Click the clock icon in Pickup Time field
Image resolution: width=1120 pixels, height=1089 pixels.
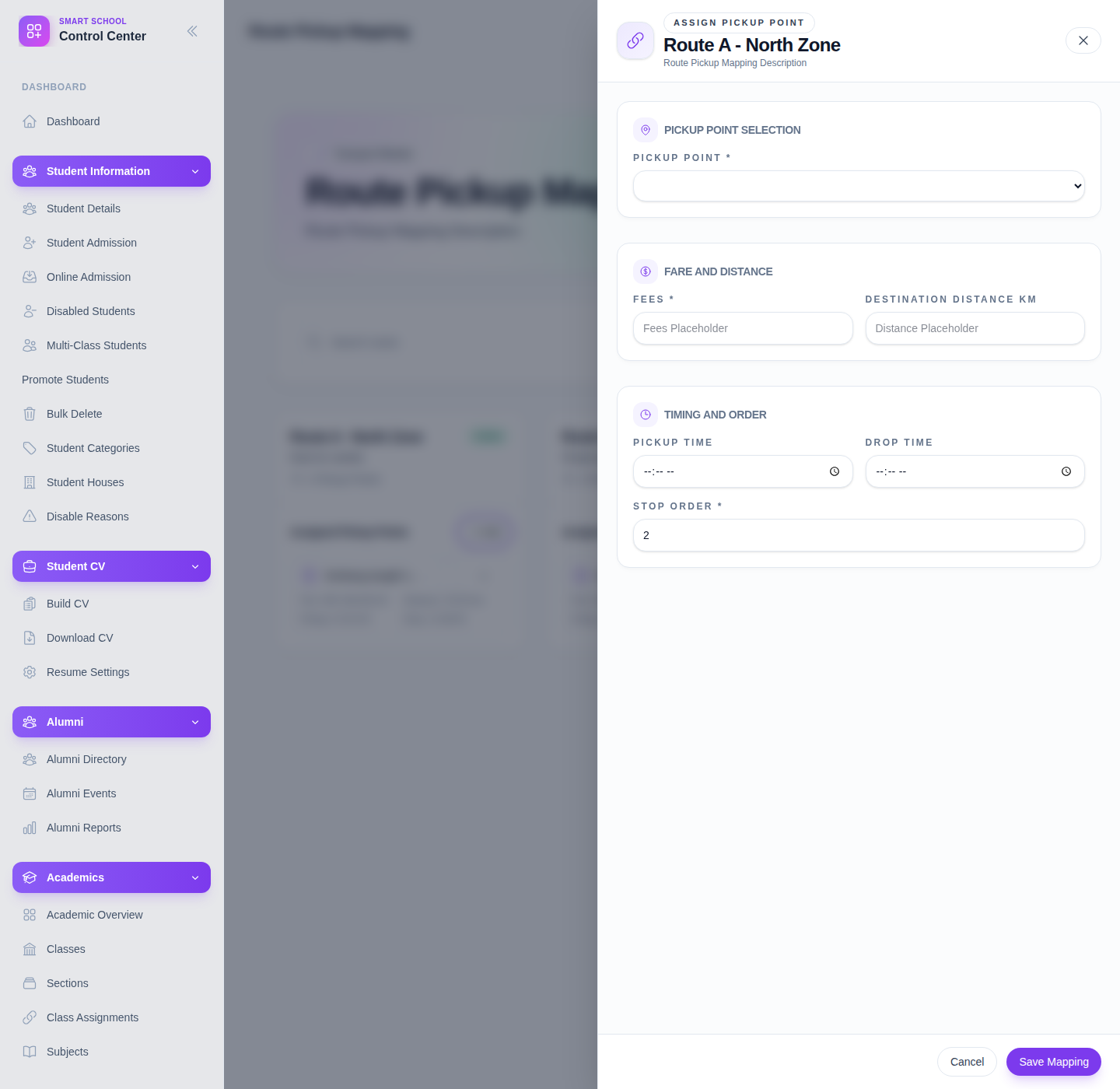click(835, 471)
